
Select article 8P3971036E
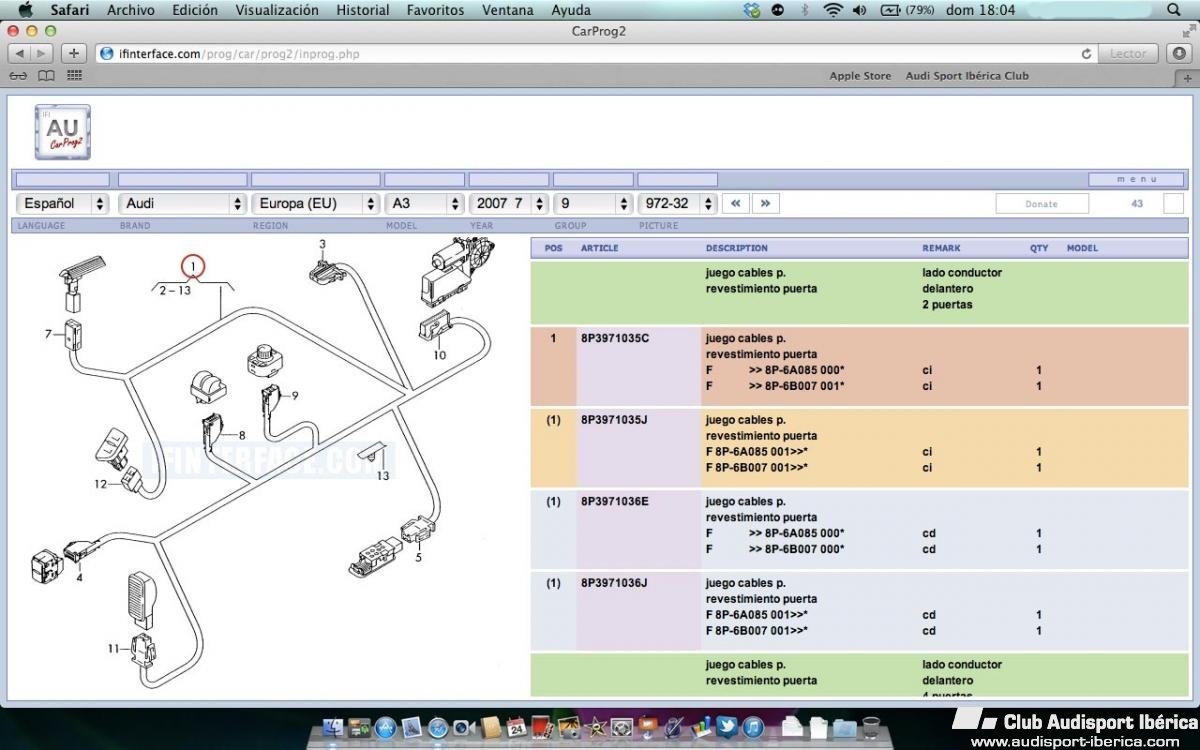click(x=615, y=502)
